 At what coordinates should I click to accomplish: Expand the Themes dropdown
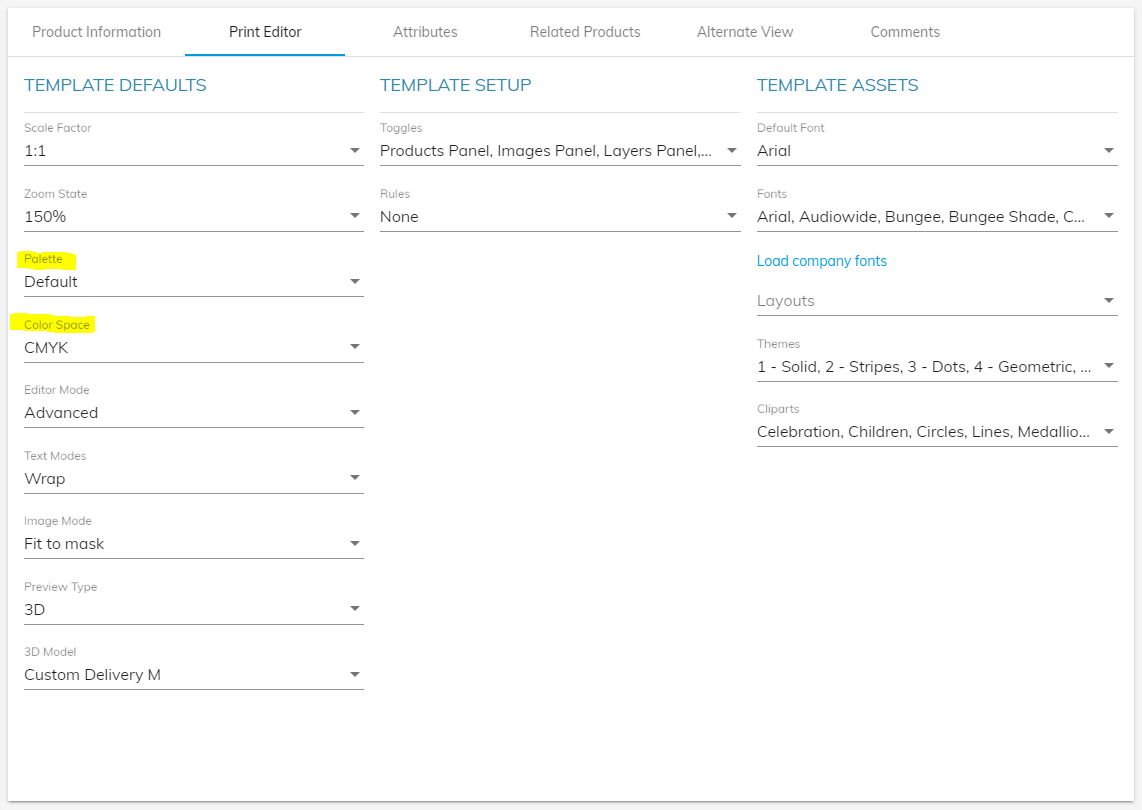click(x=937, y=366)
